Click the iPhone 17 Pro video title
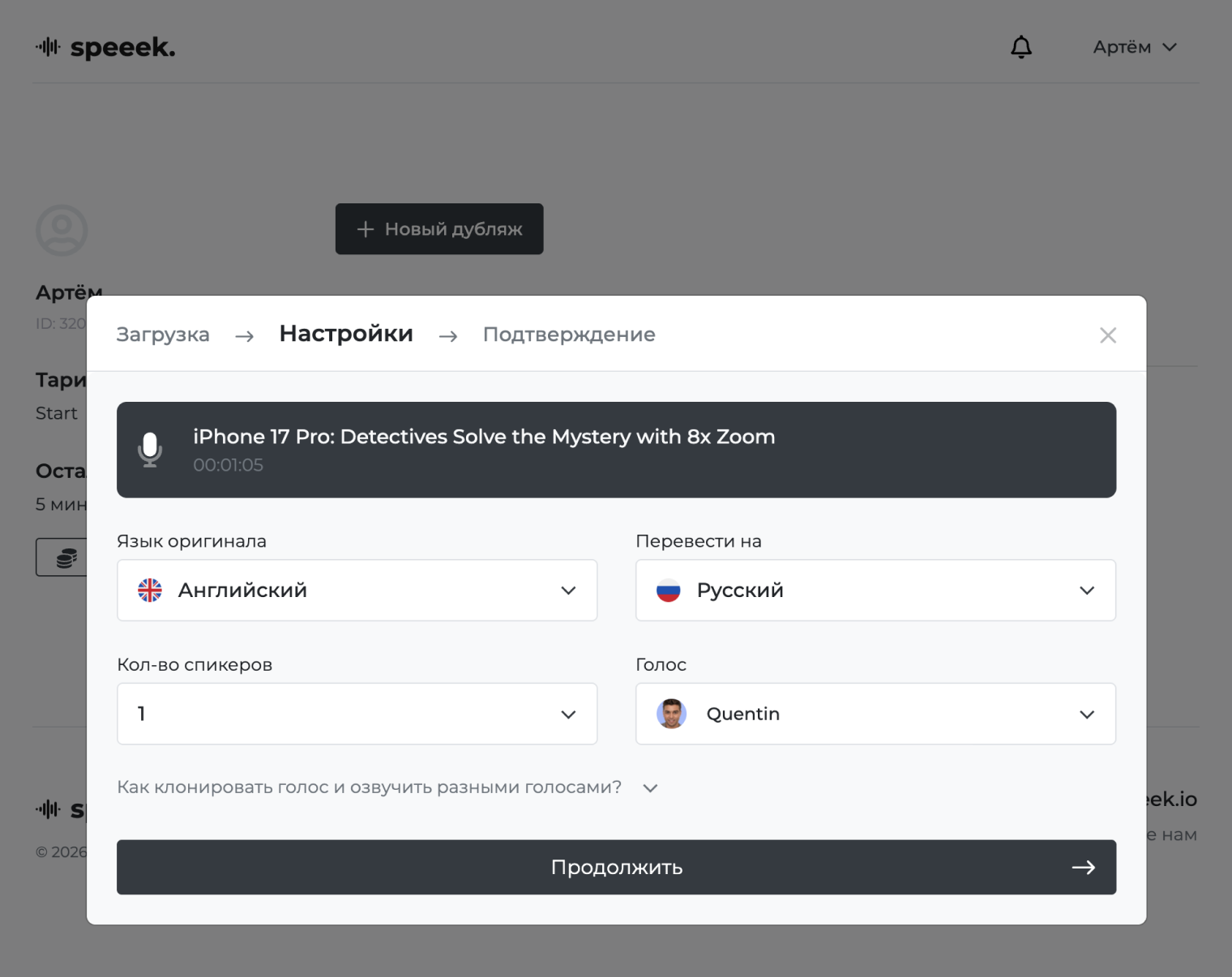This screenshot has width=1232, height=977. (484, 437)
